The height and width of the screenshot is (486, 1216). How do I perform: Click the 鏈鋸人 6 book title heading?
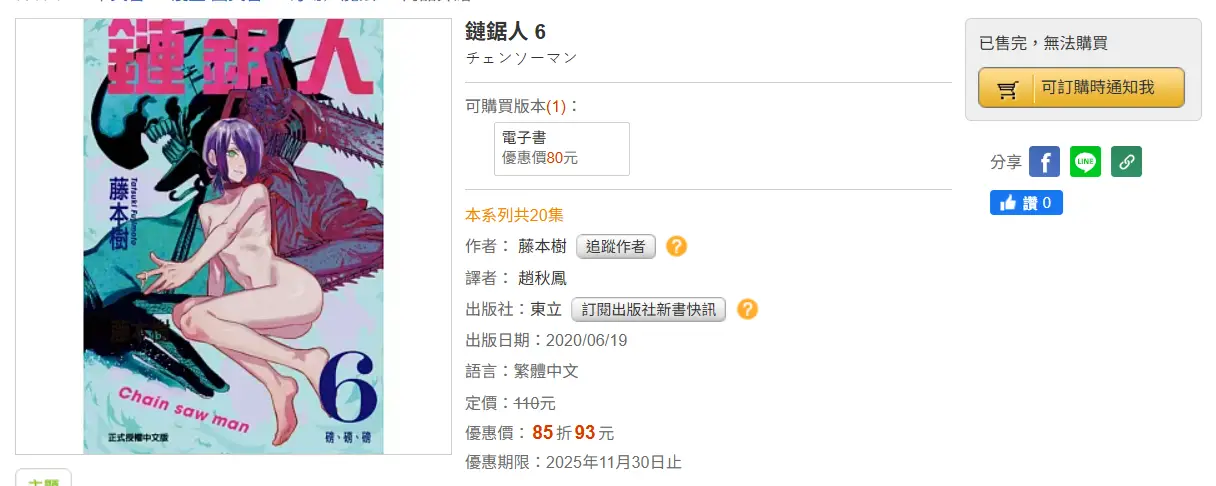point(506,32)
